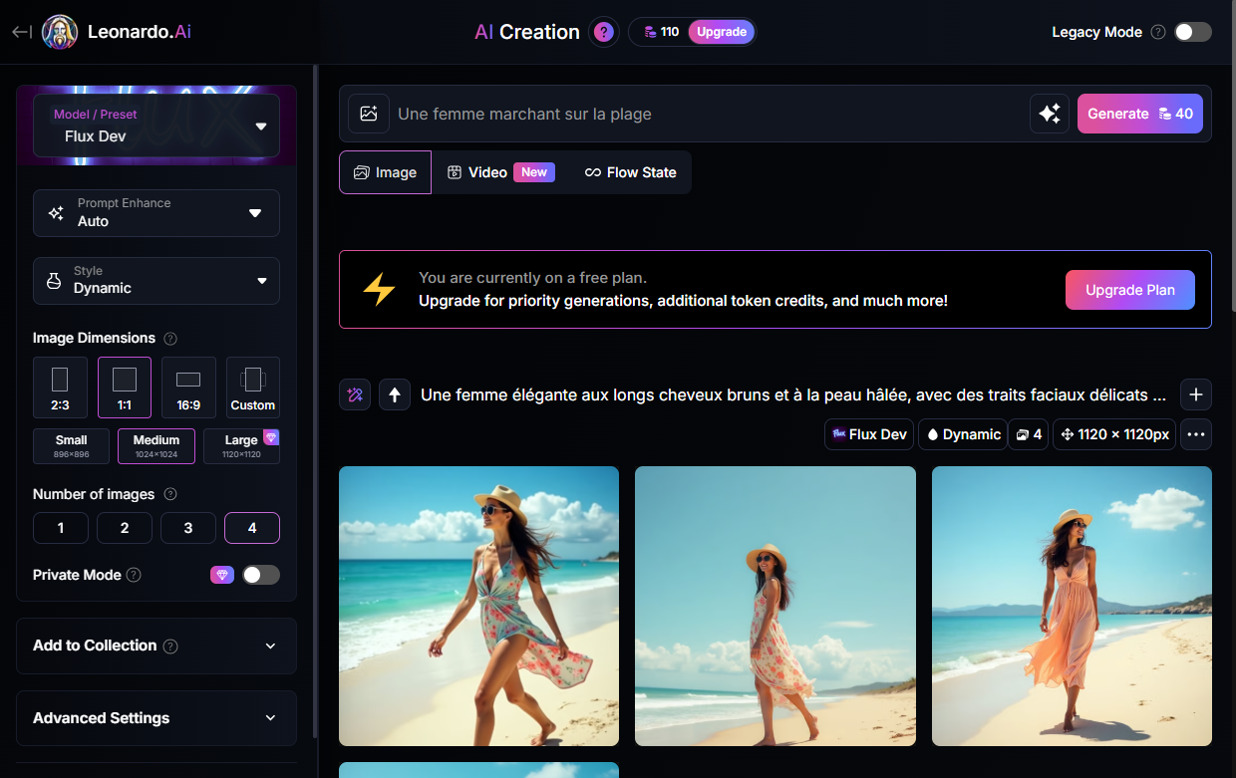The height and width of the screenshot is (778, 1236).
Task: Open the first beach woman thumbnail
Action: (x=479, y=606)
